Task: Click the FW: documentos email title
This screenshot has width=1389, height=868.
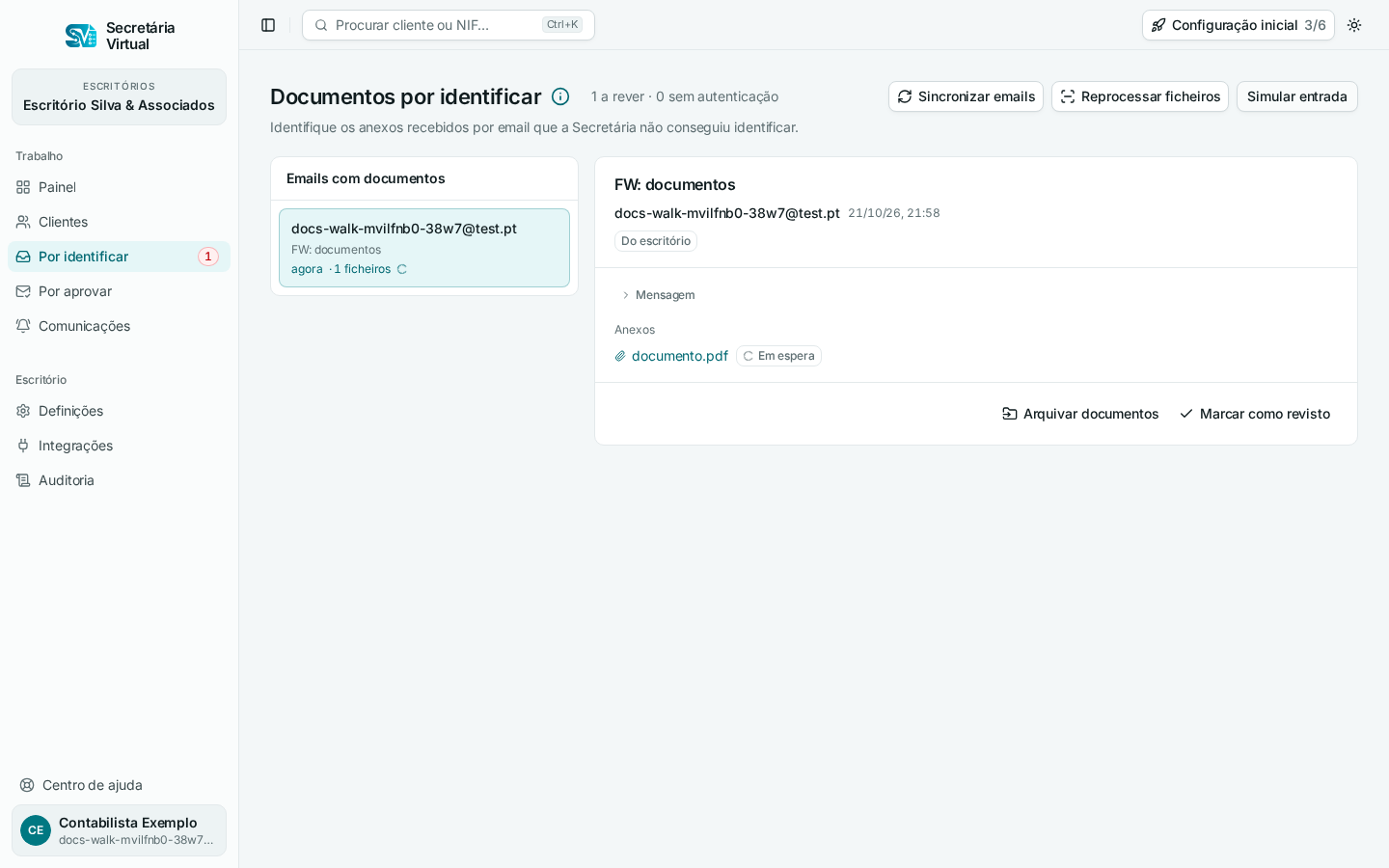Action: point(675,184)
